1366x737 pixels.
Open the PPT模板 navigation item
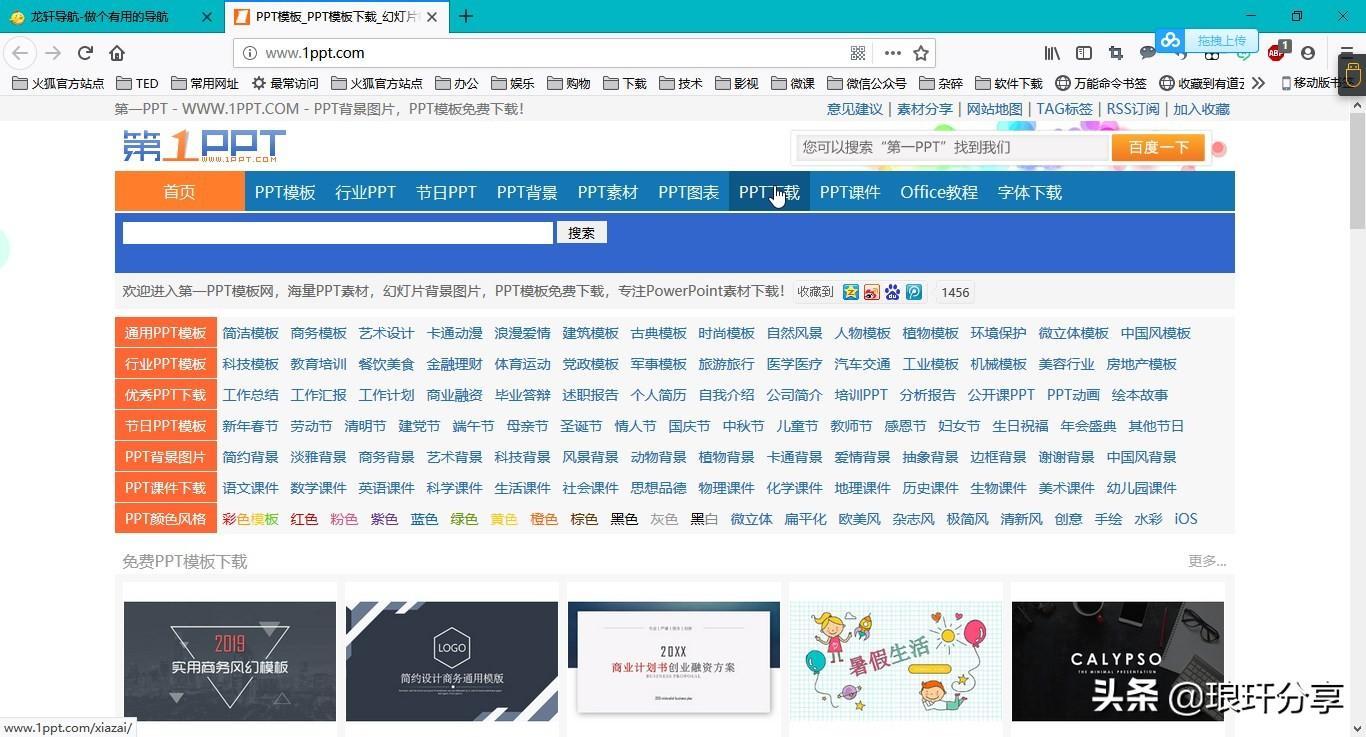(x=285, y=192)
